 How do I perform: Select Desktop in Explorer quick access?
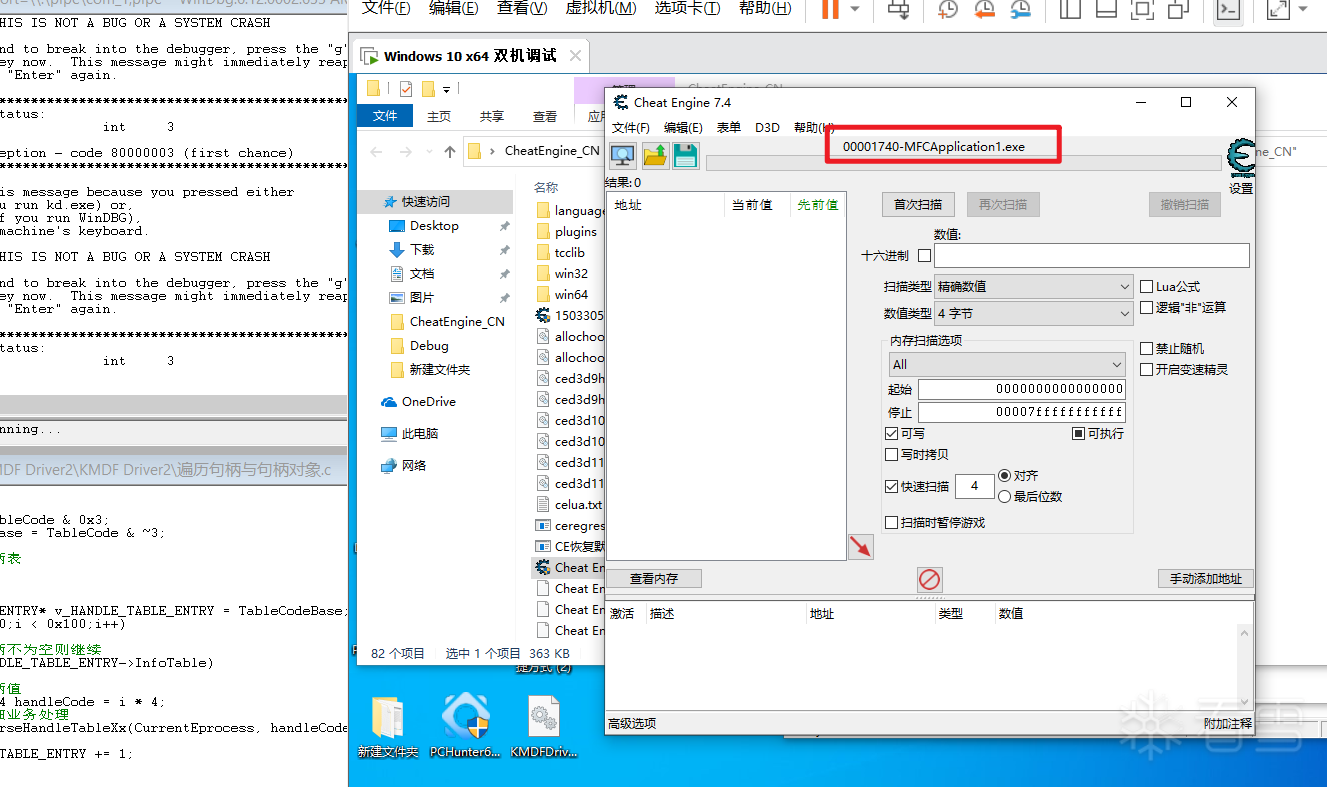pos(434,226)
